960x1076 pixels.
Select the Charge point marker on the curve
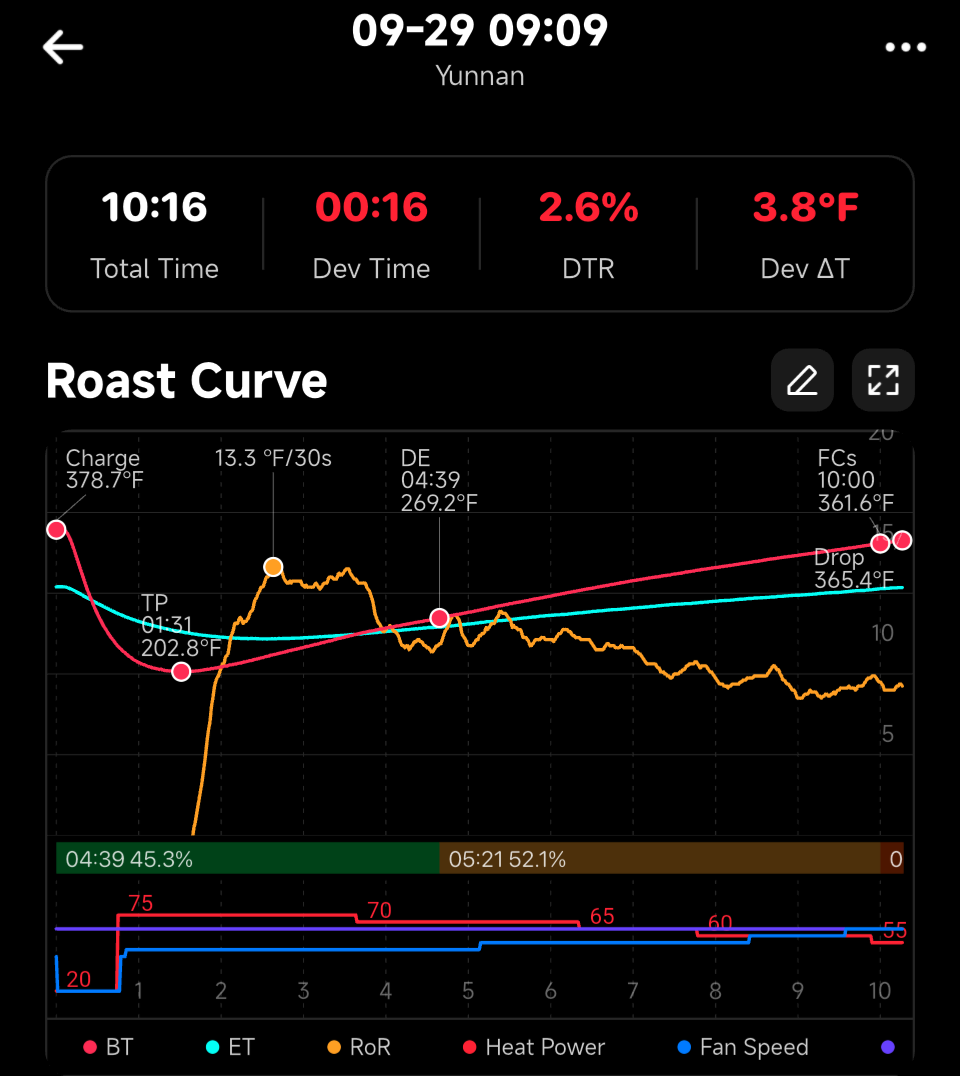[x=56, y=530]
